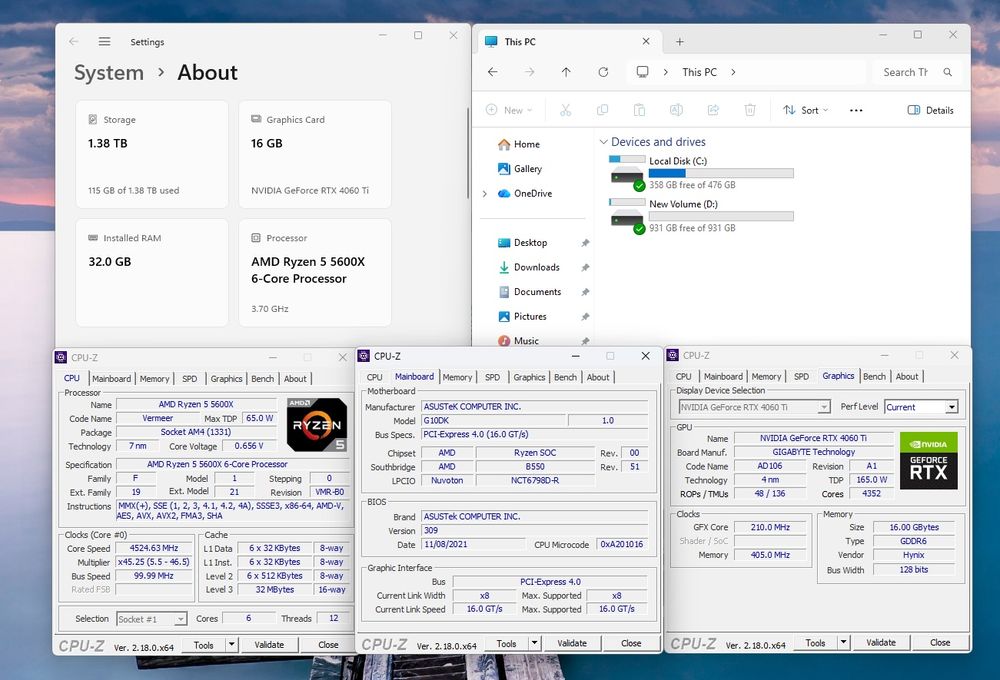This screenshot has height=680, width=1000.
Task: Open Tools dropdown arrow in CPU tab window
Action: click(232, 645)
